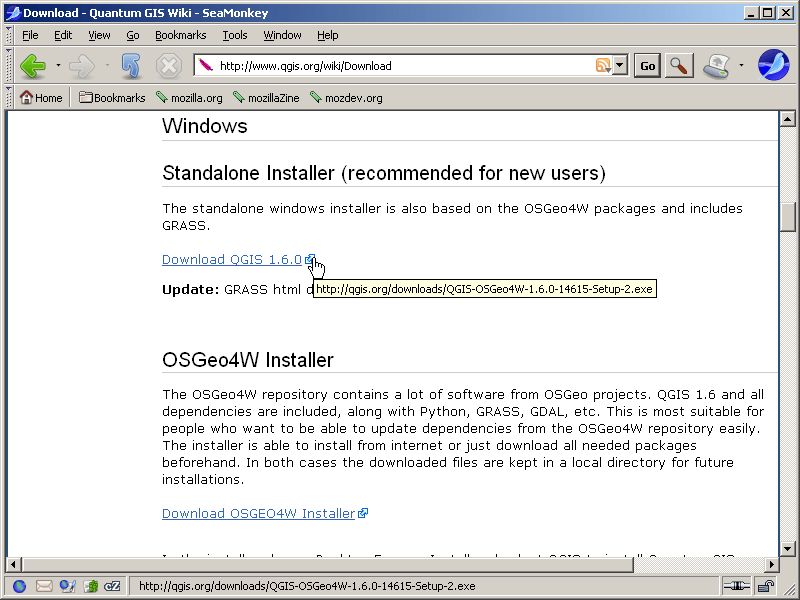Expand the Back button history dropdown arrow

(58, 65)
